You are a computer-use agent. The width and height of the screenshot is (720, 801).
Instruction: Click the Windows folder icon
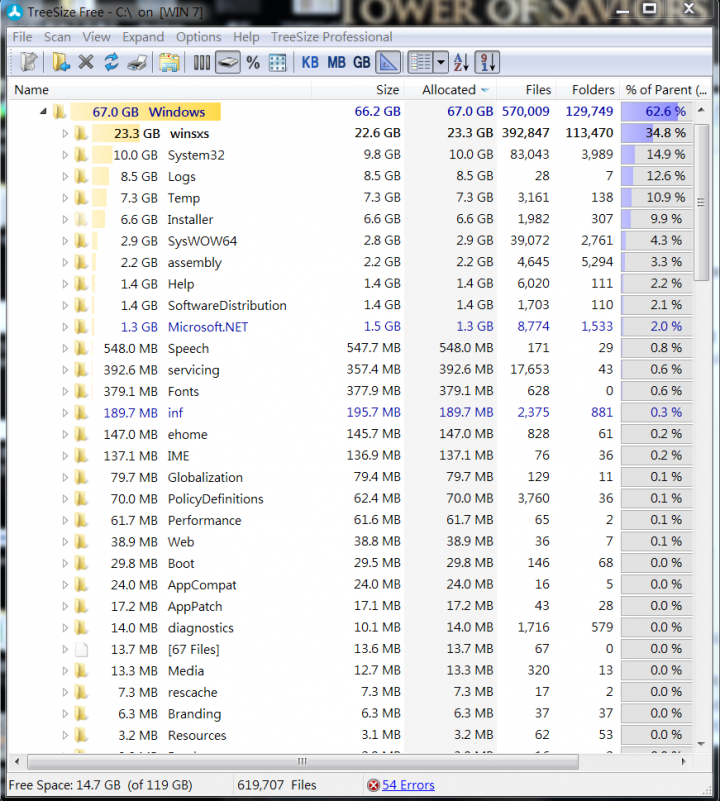[60, 111]
